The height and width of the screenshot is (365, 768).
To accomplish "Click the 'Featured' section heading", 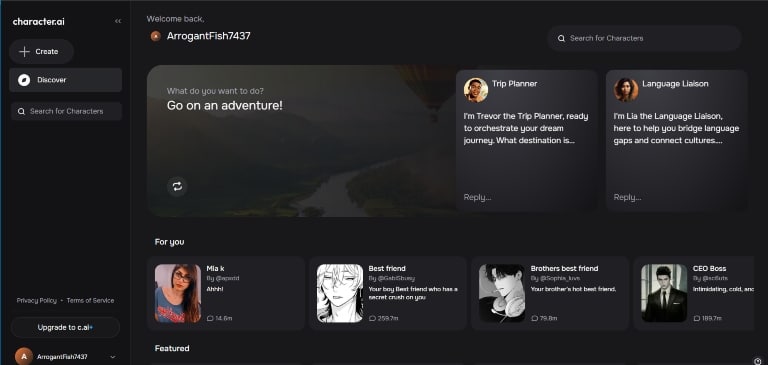I will point(172,348).
